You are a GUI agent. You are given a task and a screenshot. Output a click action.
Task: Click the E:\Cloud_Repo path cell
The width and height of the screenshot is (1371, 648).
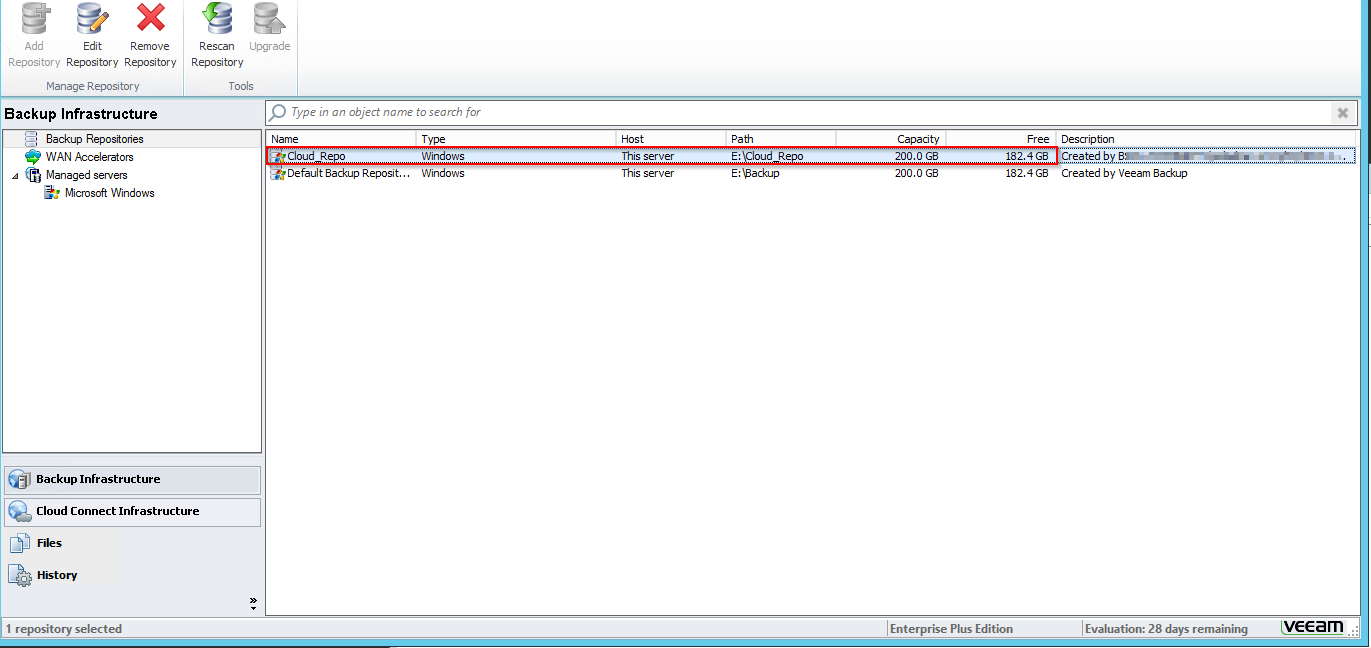pyautogui.click(x=767, y=156)
